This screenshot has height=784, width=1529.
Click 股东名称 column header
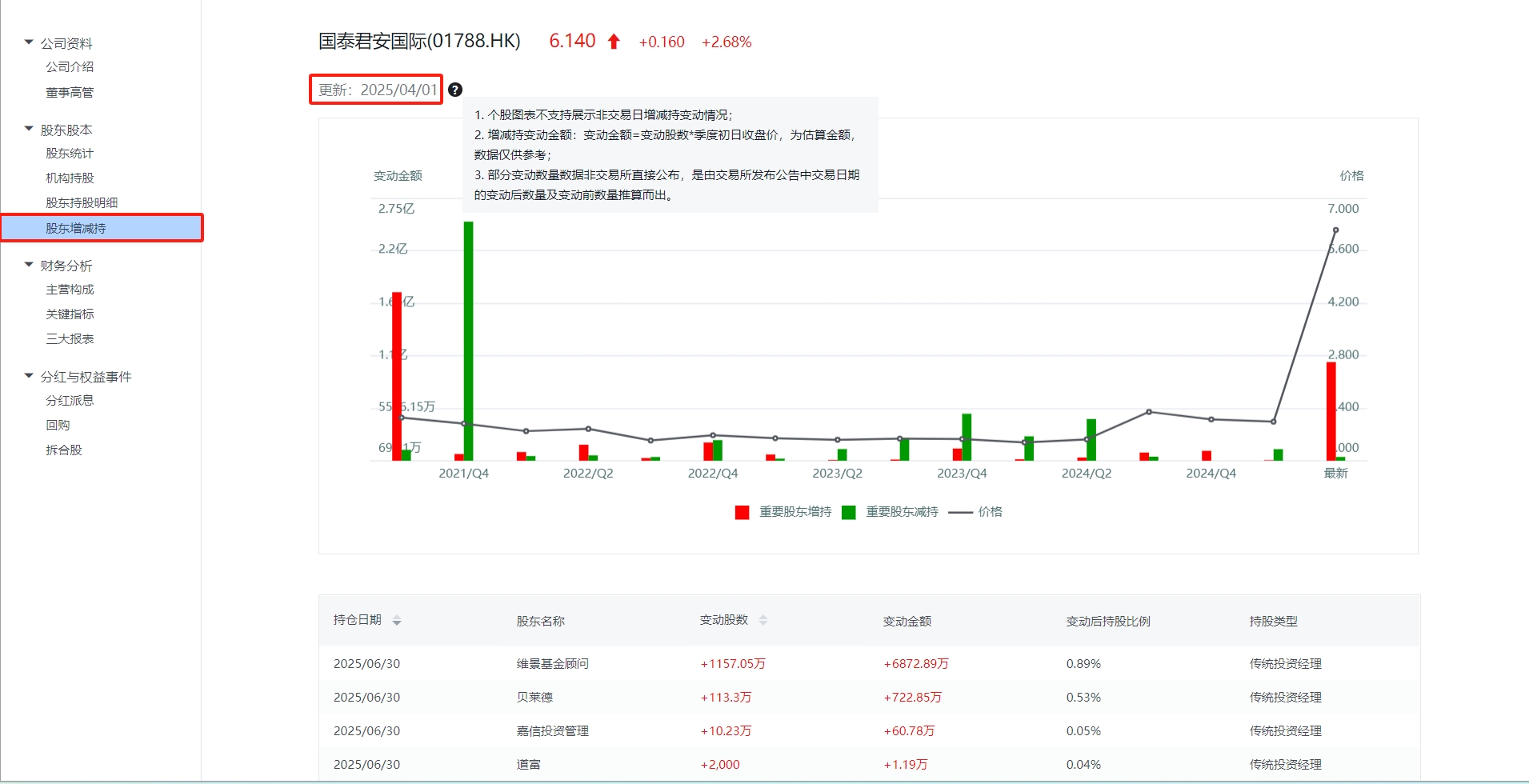(540, 622)
